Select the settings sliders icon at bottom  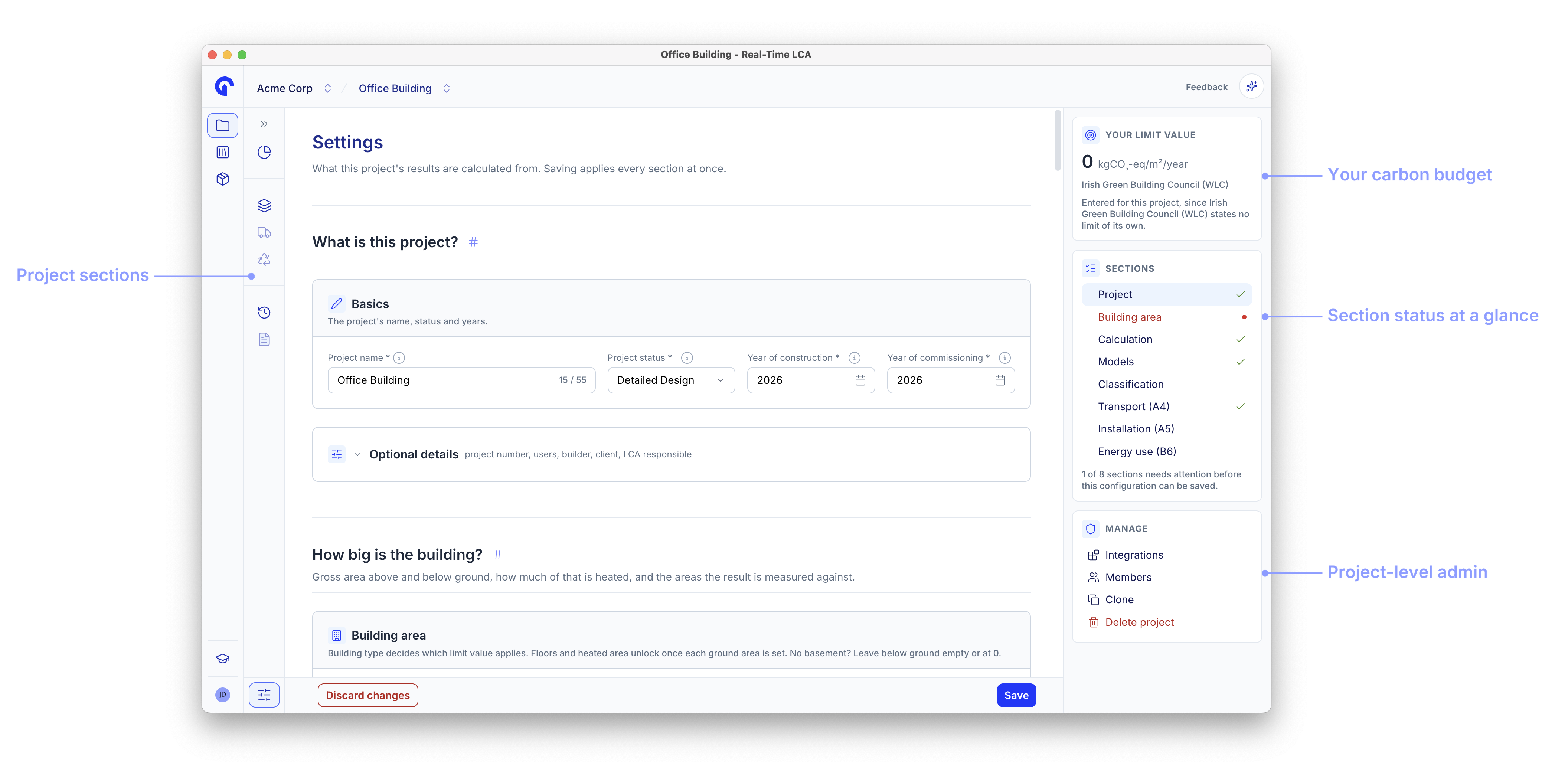(x=264, y=695)
